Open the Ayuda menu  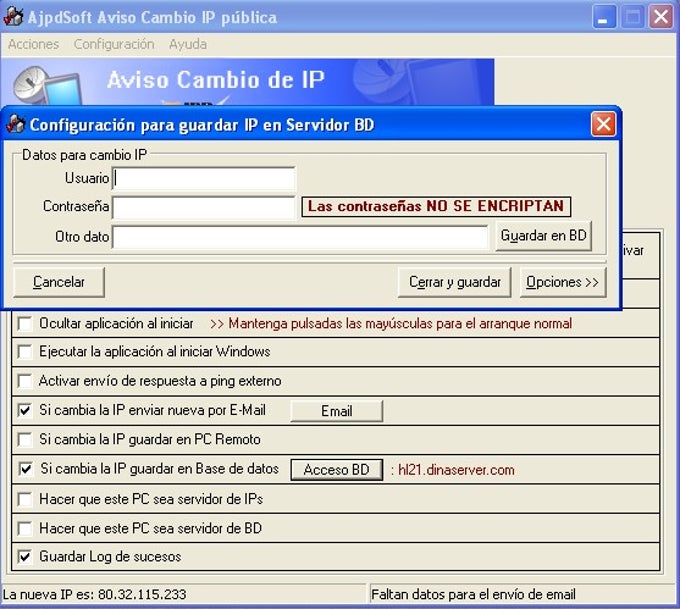[188, 44]
